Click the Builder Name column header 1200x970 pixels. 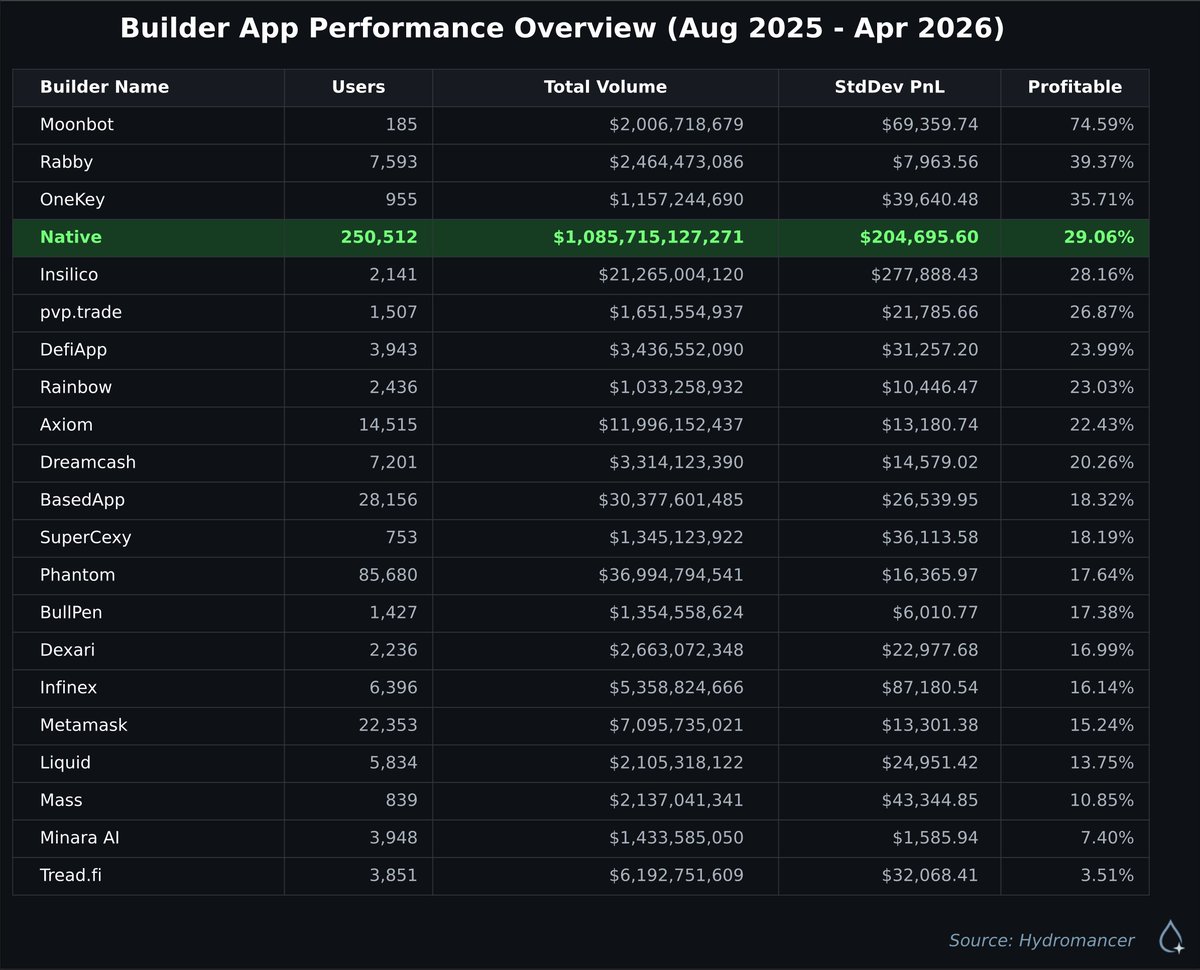pyautogui.click(x=104, y=87)
